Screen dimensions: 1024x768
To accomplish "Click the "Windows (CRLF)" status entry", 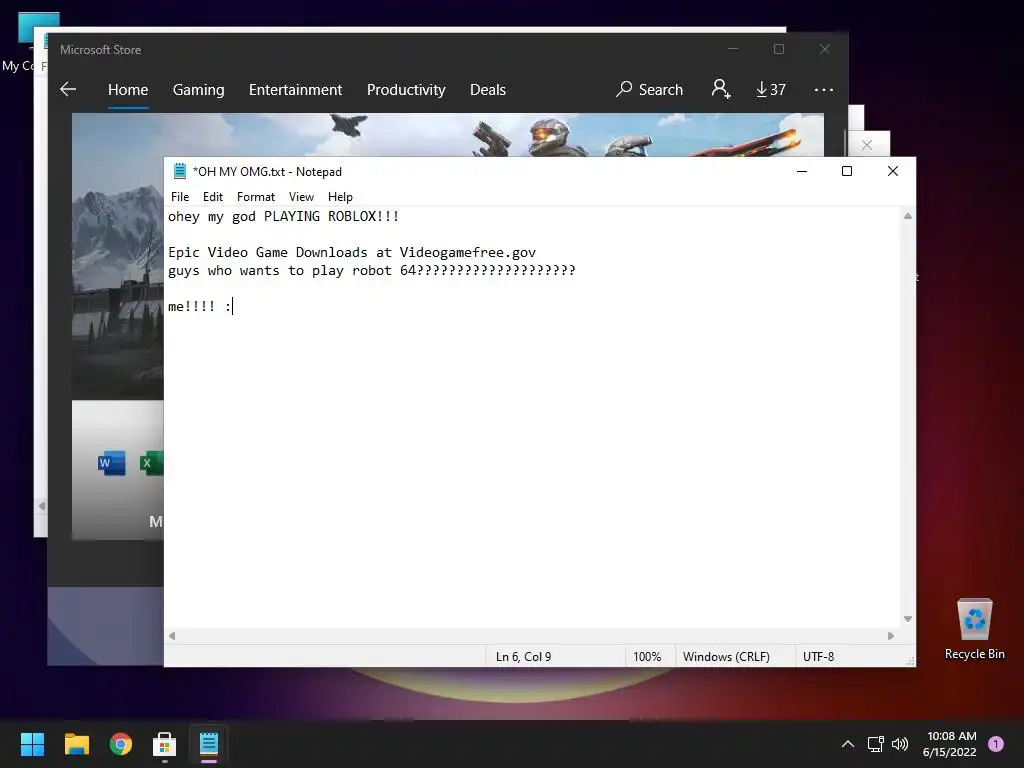I will point(726,656).
